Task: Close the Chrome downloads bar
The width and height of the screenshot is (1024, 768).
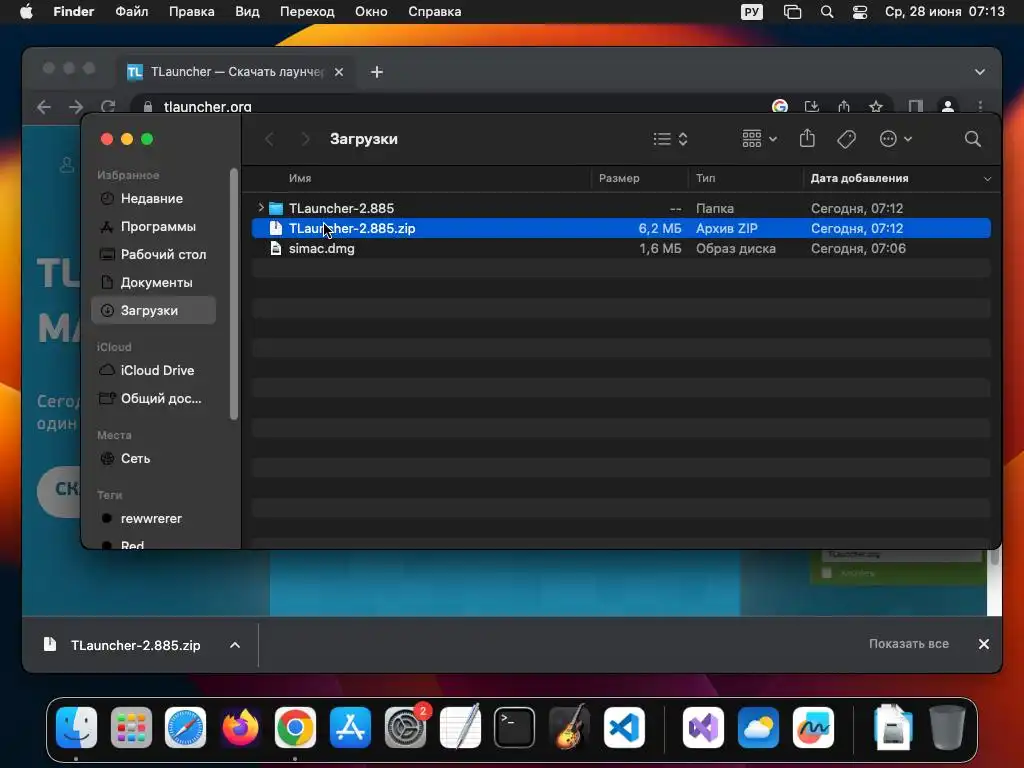Action: tap(984, 644)
